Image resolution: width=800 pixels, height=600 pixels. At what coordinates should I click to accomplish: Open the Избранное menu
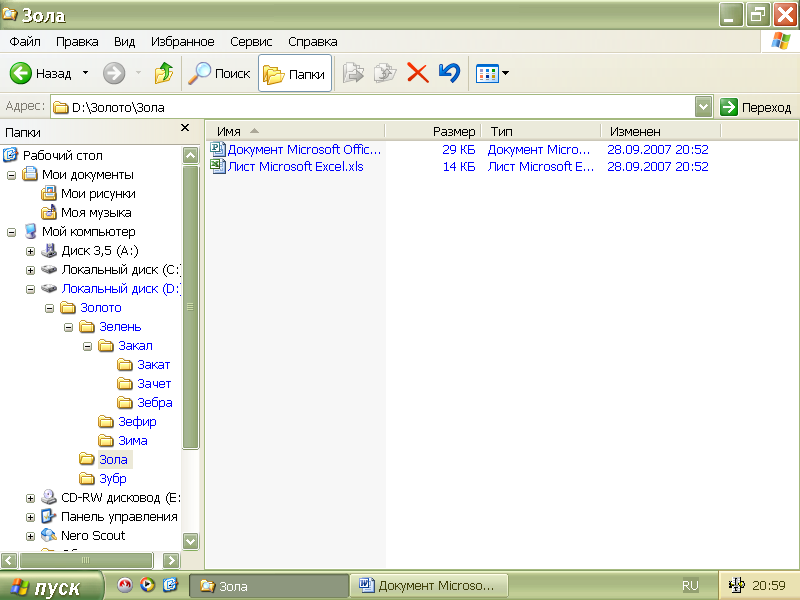pyautogui.click(x=182, y=42)
